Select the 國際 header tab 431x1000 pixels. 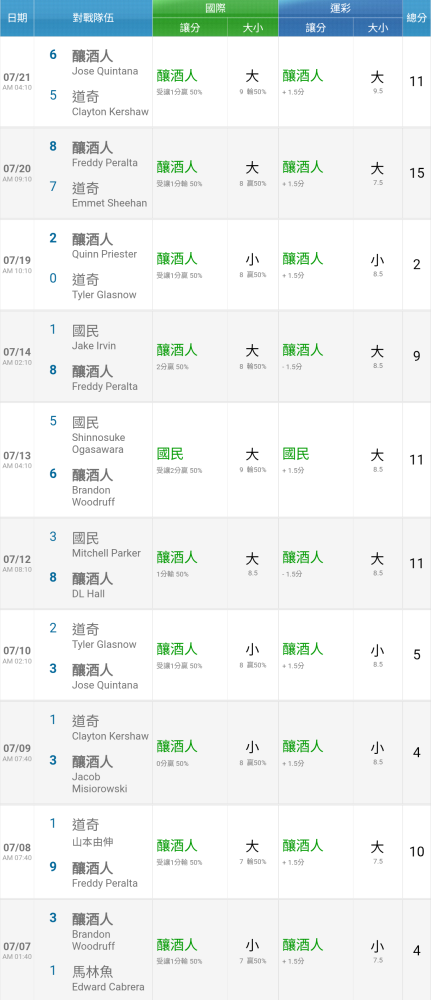pos(216,10)
